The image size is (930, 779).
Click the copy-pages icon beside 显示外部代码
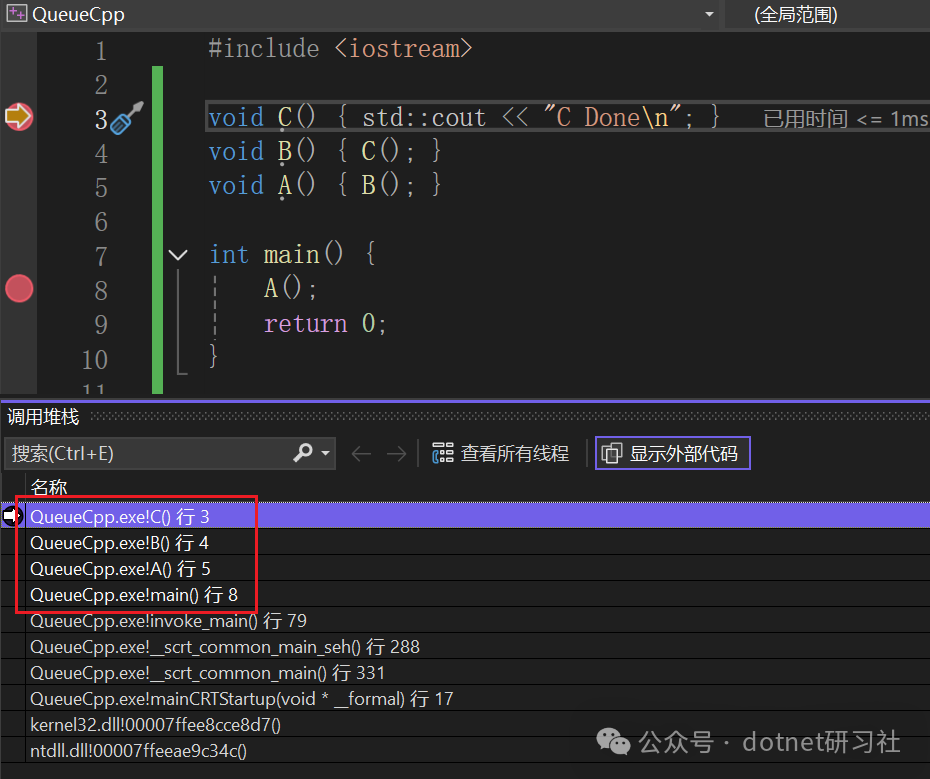point(611,453)
